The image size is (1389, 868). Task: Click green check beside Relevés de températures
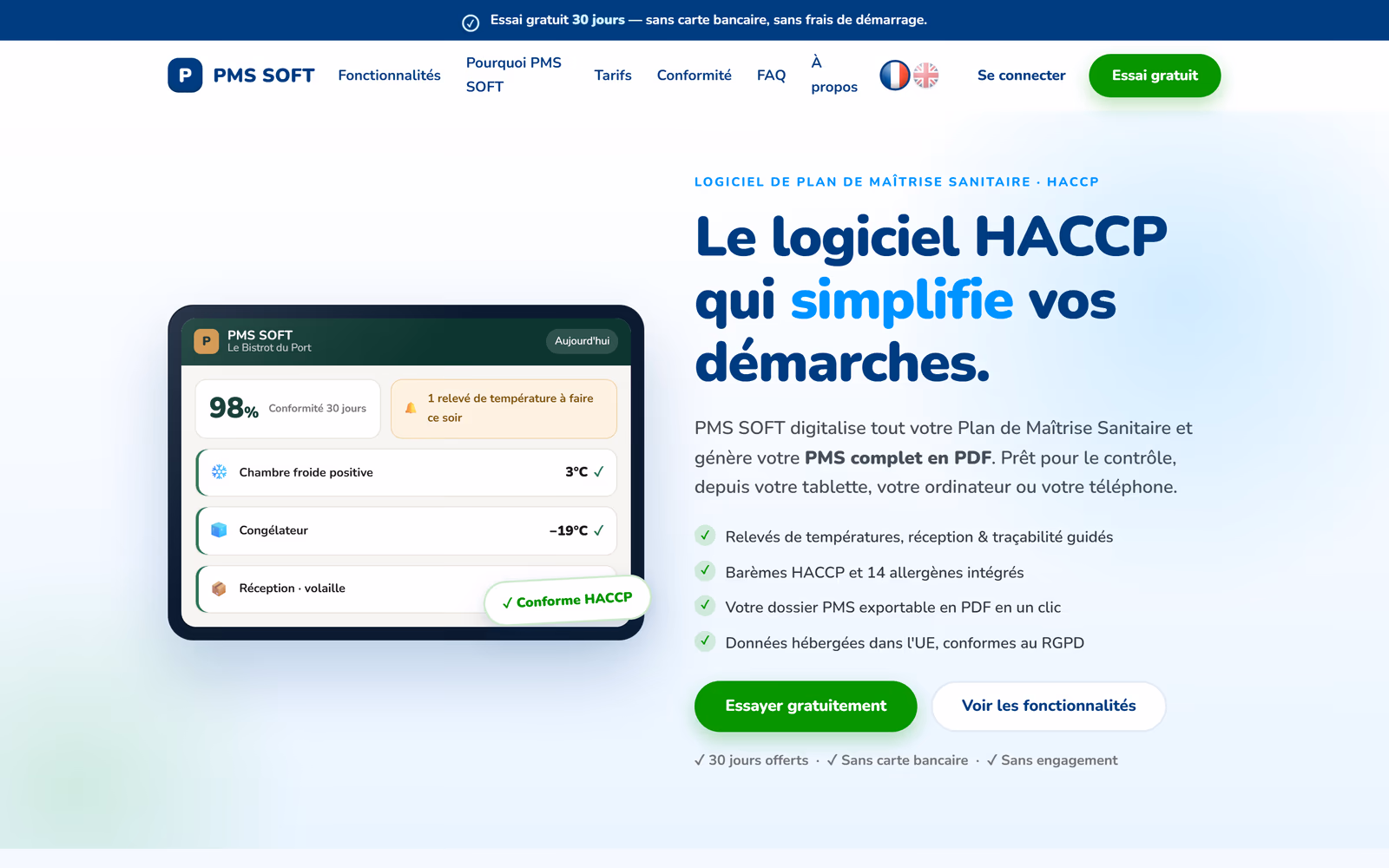(705, 536)
